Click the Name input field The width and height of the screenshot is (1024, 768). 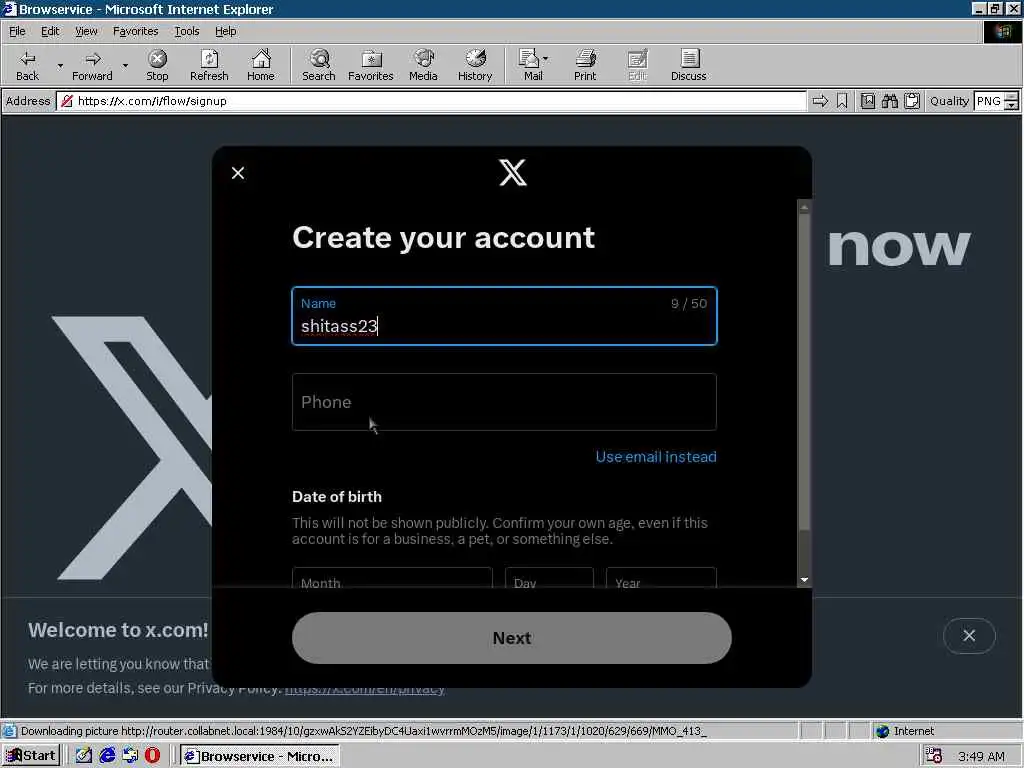504,316
